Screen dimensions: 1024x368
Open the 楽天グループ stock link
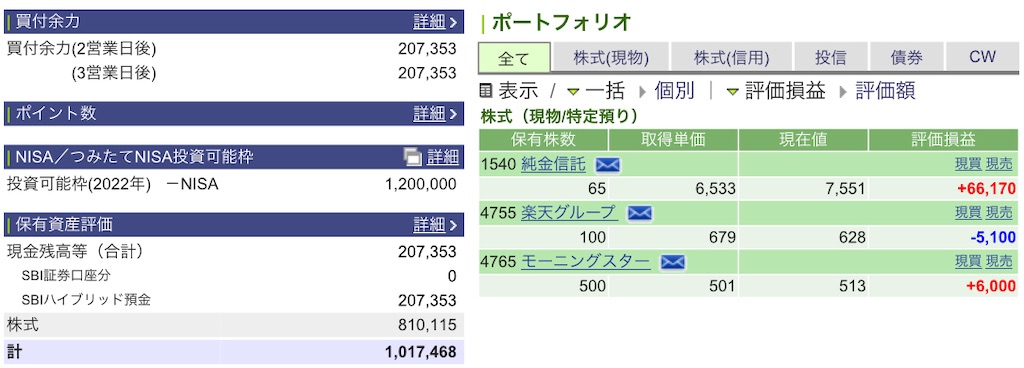tap(568, 213)
